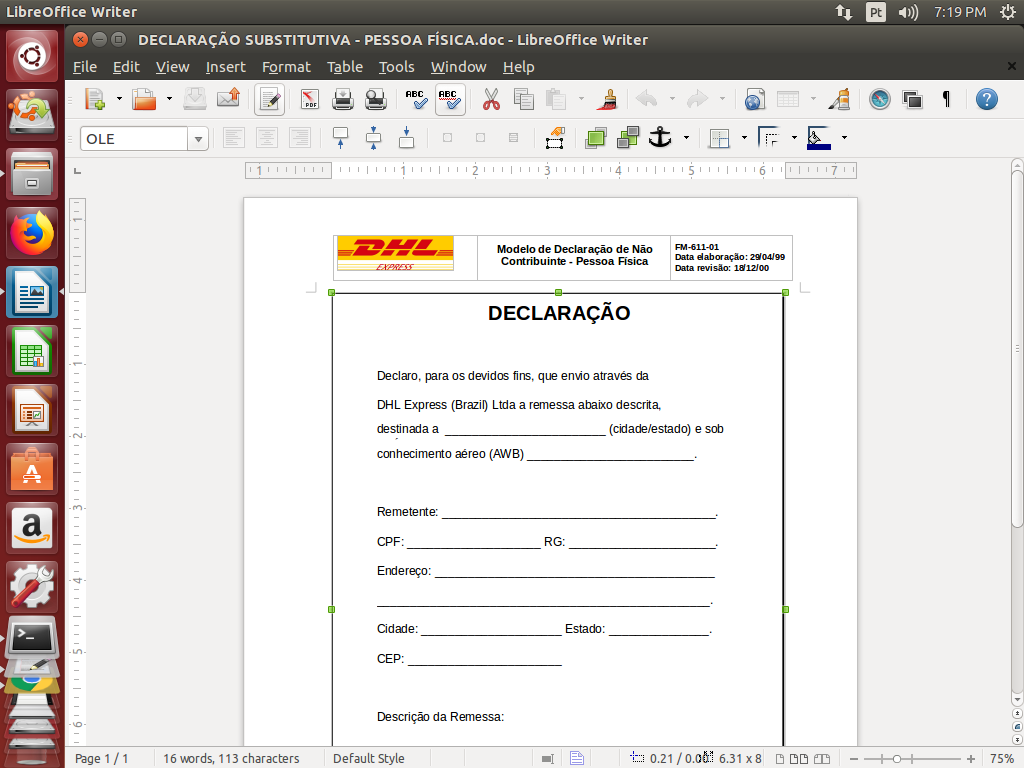Click the Cut scissors icon

(491, 99)
